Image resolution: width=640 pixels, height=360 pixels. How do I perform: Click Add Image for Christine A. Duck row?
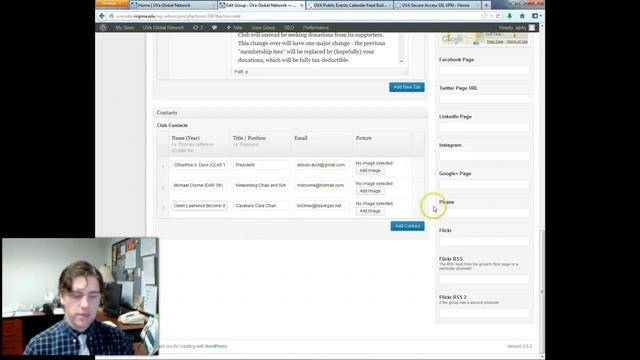coord(370,171)
